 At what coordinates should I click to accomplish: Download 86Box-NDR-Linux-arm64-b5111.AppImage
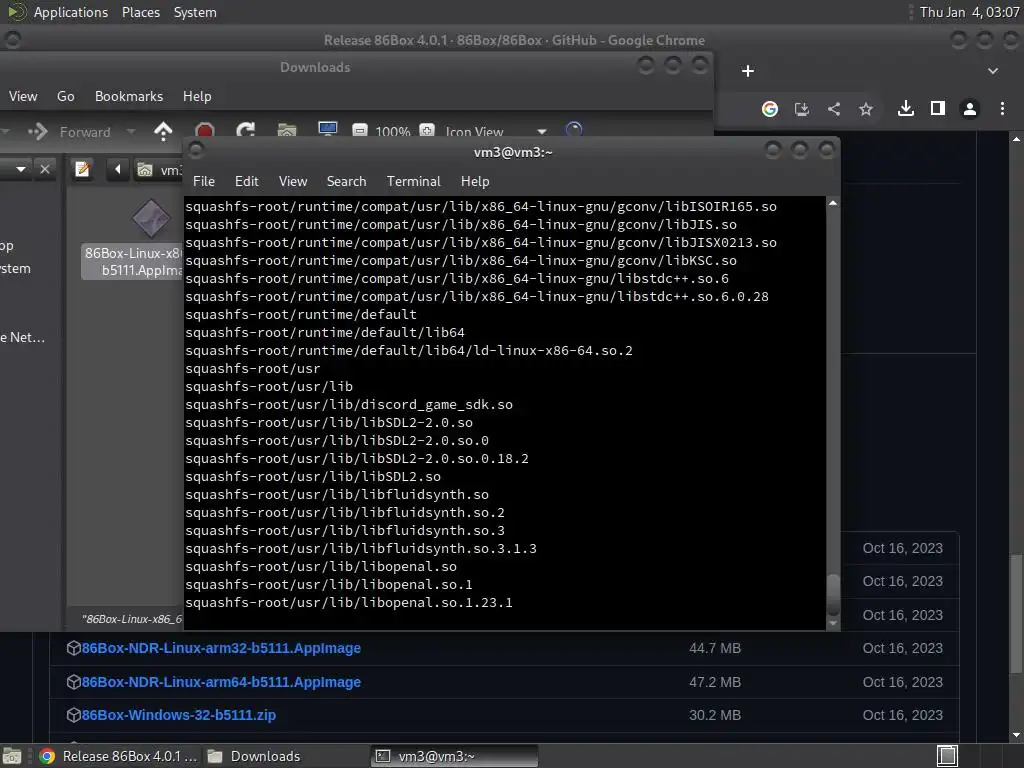(x=221, y=682)
